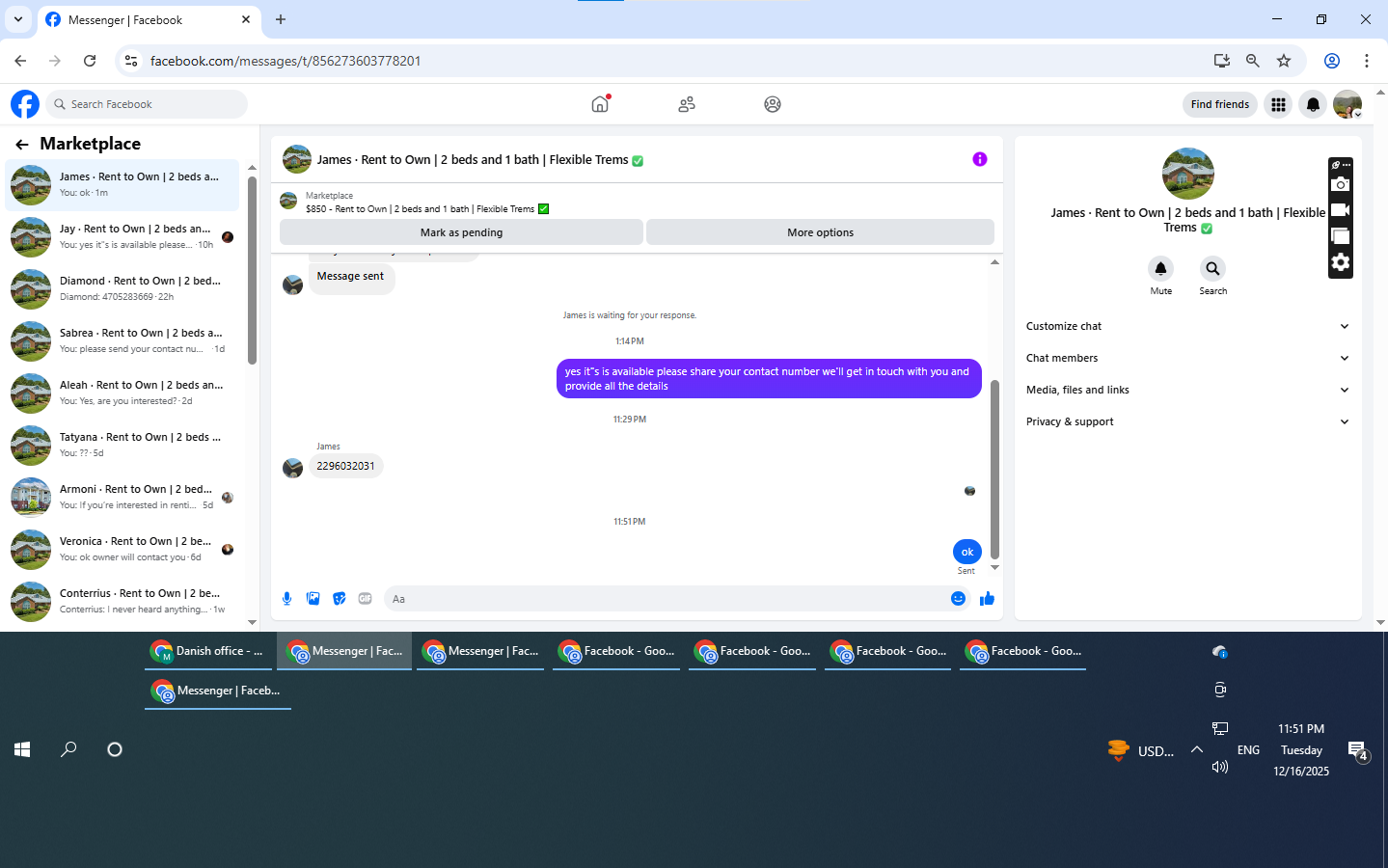Viewport: 1388px width, 868px height.
Task: Click the chat messages scrollbar
Action: coord(994,470)
